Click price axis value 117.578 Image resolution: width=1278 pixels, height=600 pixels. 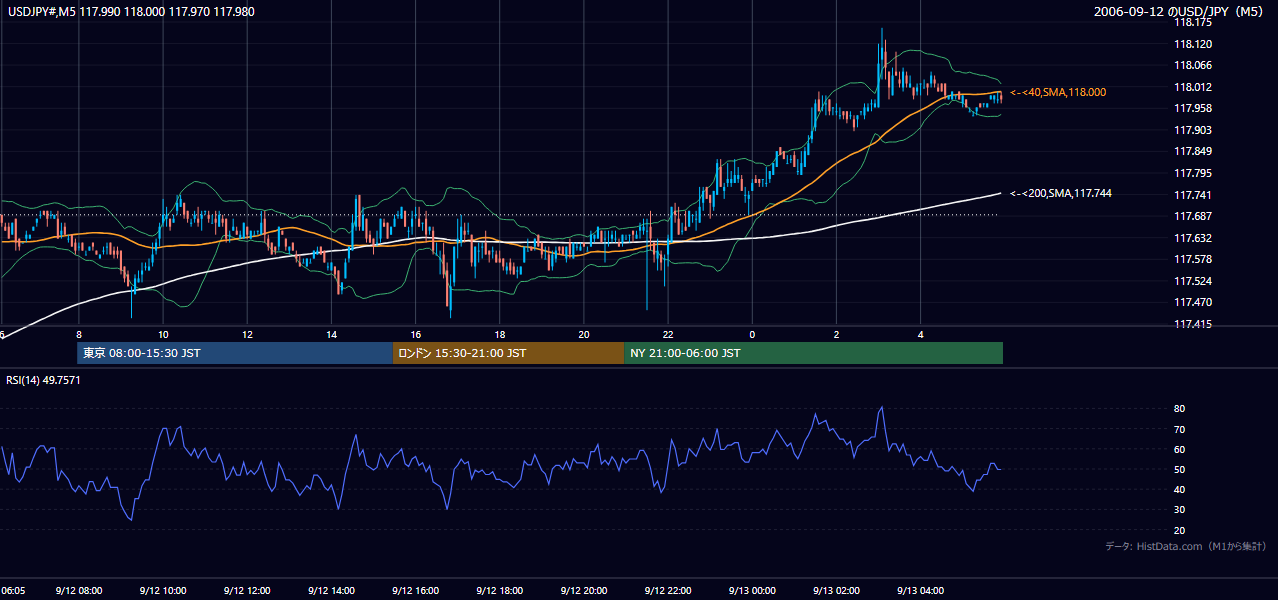click(x=1191, y=260)
